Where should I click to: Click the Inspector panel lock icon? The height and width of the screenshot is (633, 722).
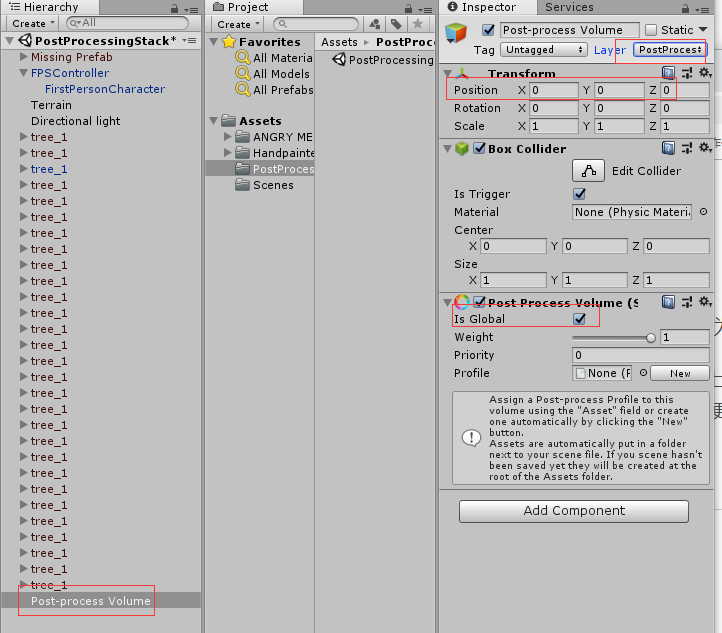point(685,8)
